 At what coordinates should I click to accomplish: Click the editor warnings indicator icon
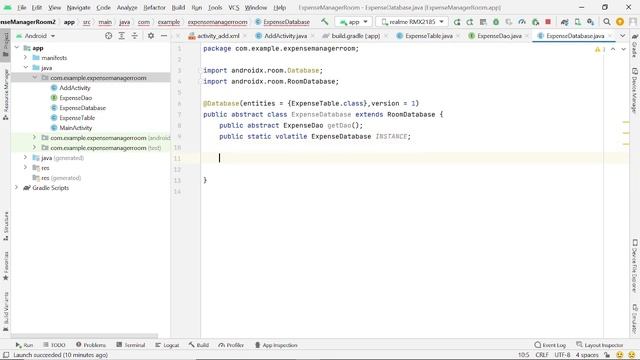point(599,49)
